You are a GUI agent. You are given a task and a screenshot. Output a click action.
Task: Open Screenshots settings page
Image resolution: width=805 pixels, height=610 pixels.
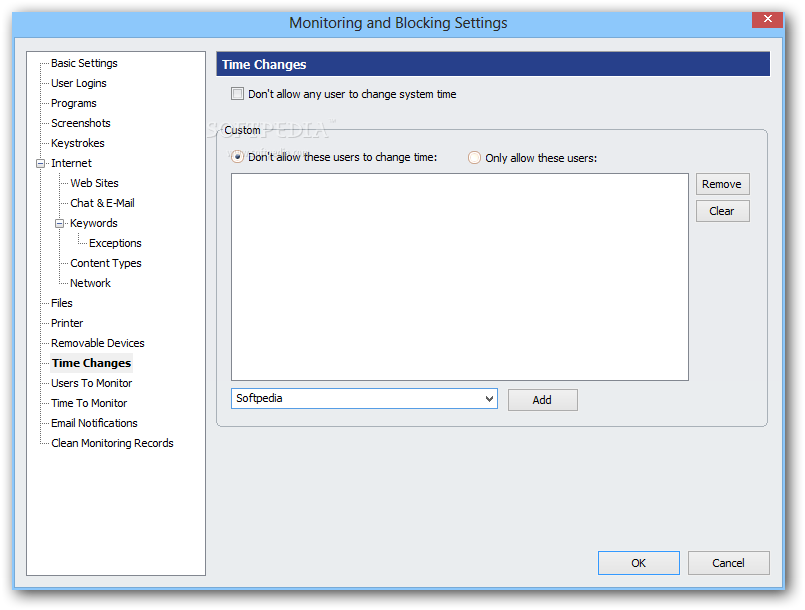click(81, 123)
